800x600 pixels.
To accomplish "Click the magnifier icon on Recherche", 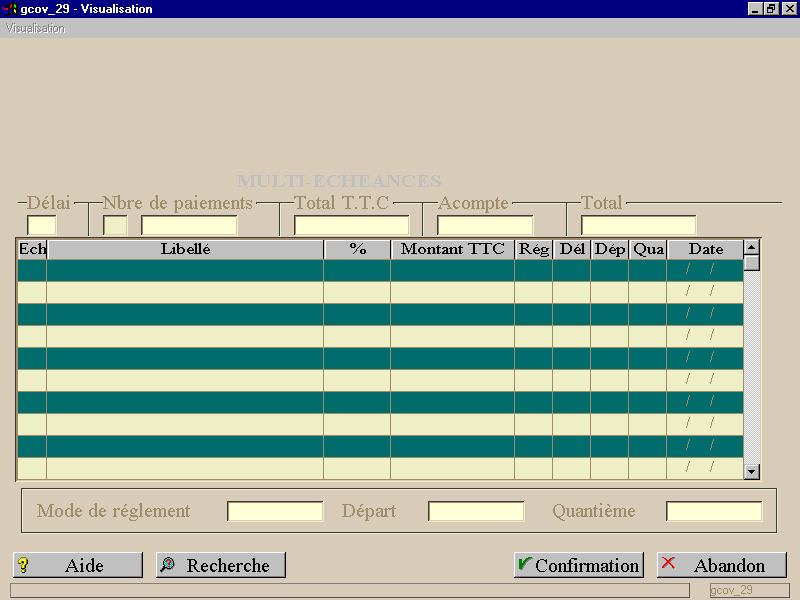I will click(x=167, y=564).
